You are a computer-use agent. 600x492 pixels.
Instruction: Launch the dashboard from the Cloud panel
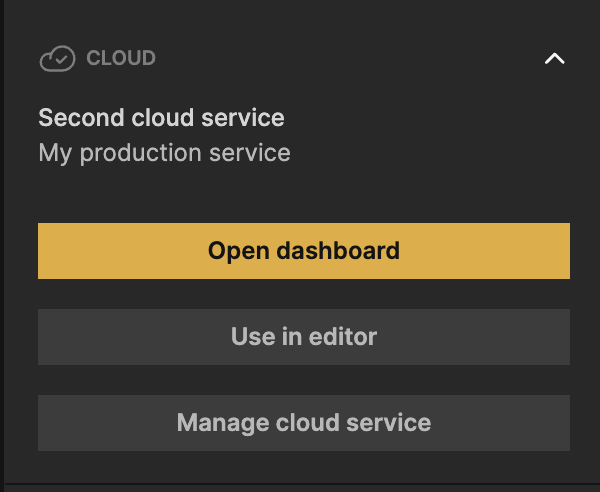click(303, 250)
